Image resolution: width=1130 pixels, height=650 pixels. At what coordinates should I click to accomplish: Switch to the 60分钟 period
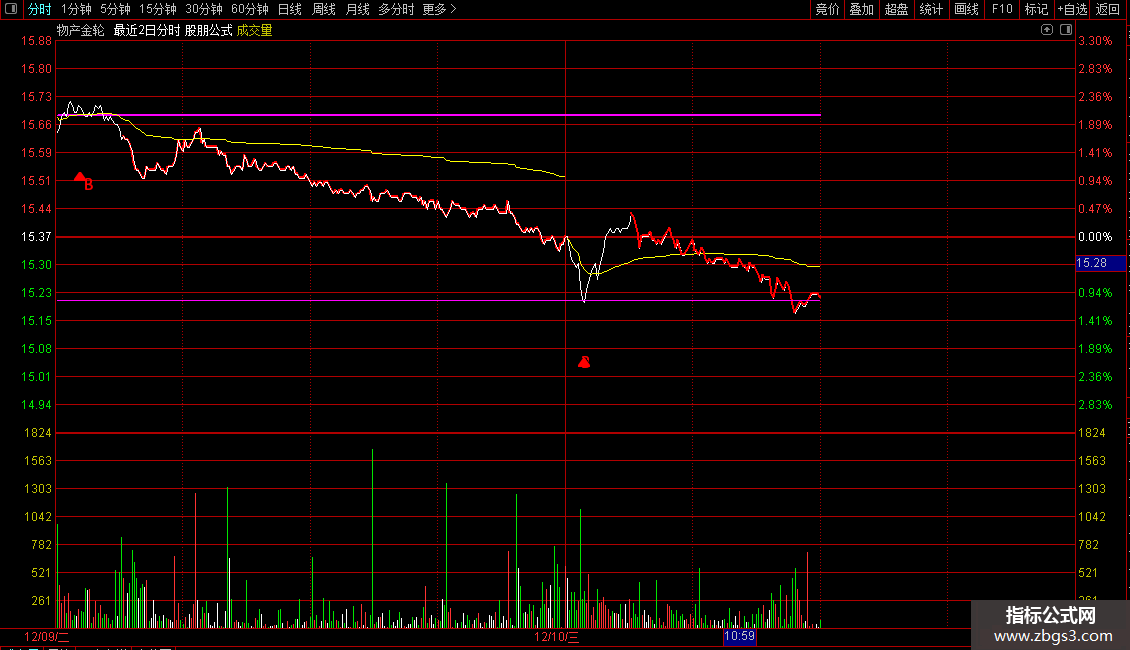point(250,9)
